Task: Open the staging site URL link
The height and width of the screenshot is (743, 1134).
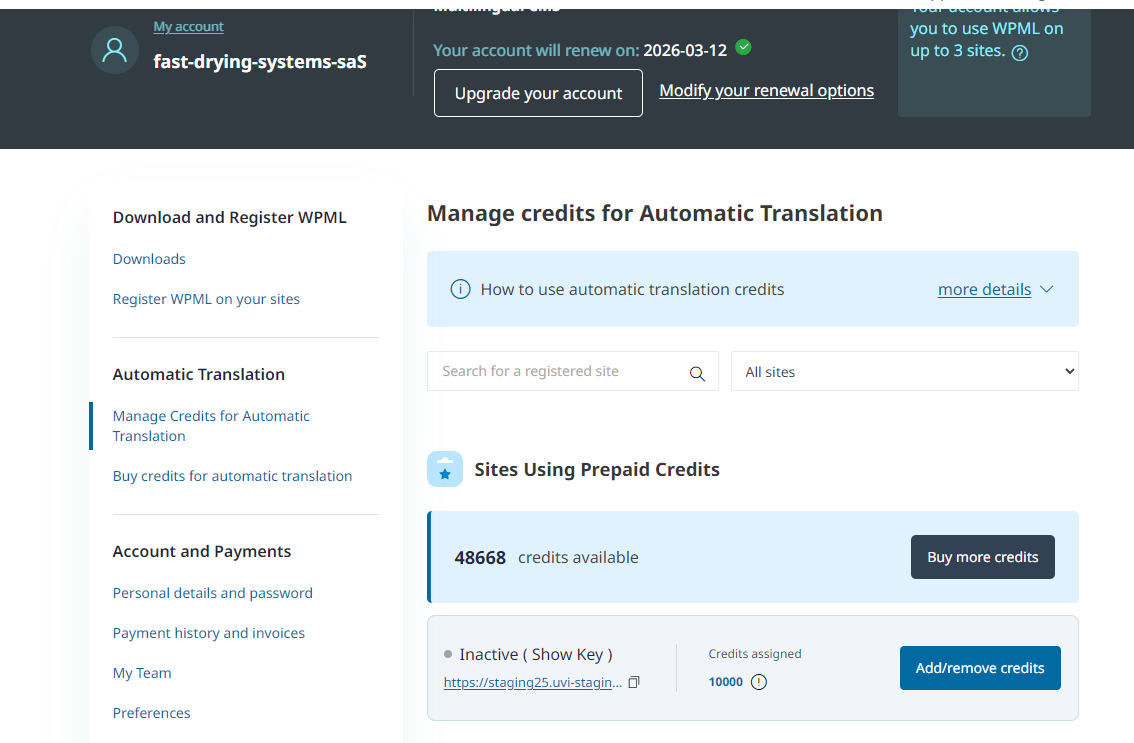Action: tap(533, 682)
